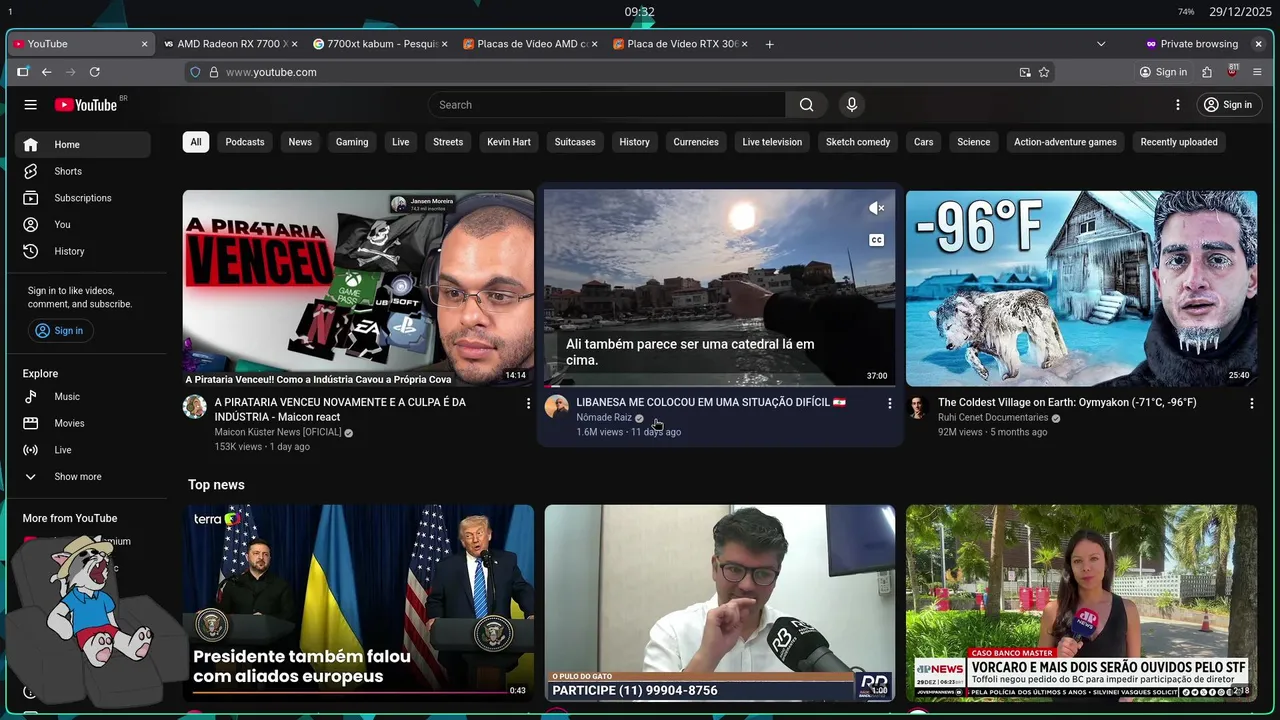The height and width of the screenshot is (720, 1280).
Task: Click the YouTube logo
Action: [86, 105]
